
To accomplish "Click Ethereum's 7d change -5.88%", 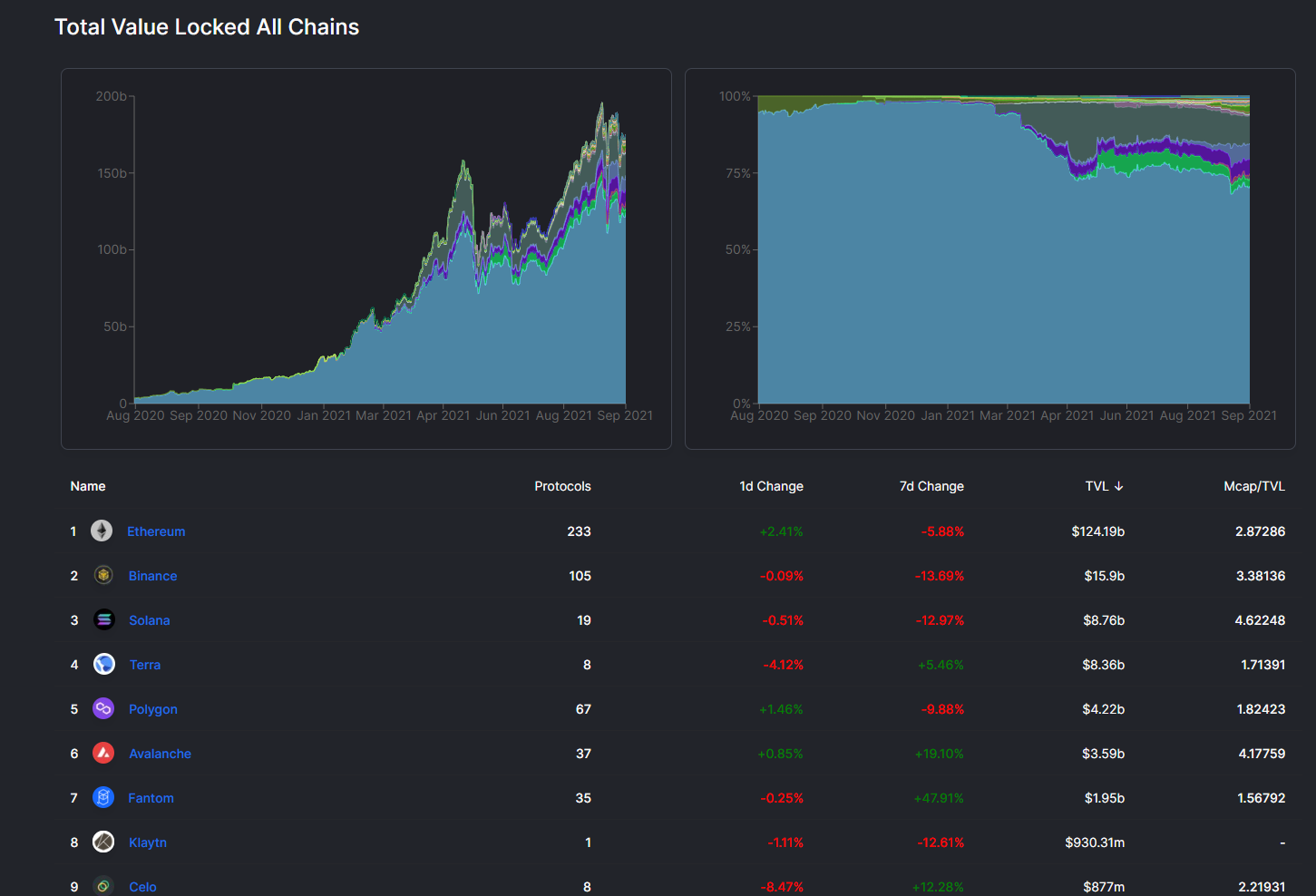I will pyautogui.click(x=942, y=531).
